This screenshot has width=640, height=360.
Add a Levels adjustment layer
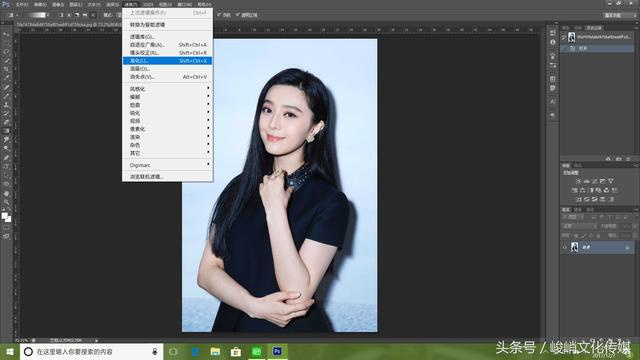[587, 181]
